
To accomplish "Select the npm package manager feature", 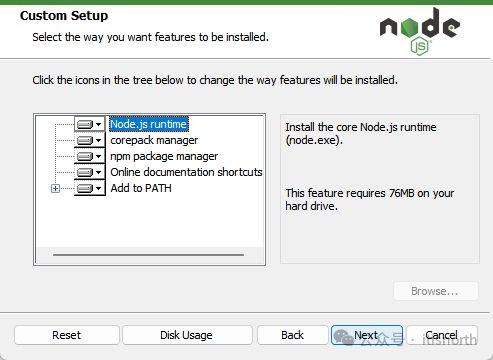I will pos(164,156).
